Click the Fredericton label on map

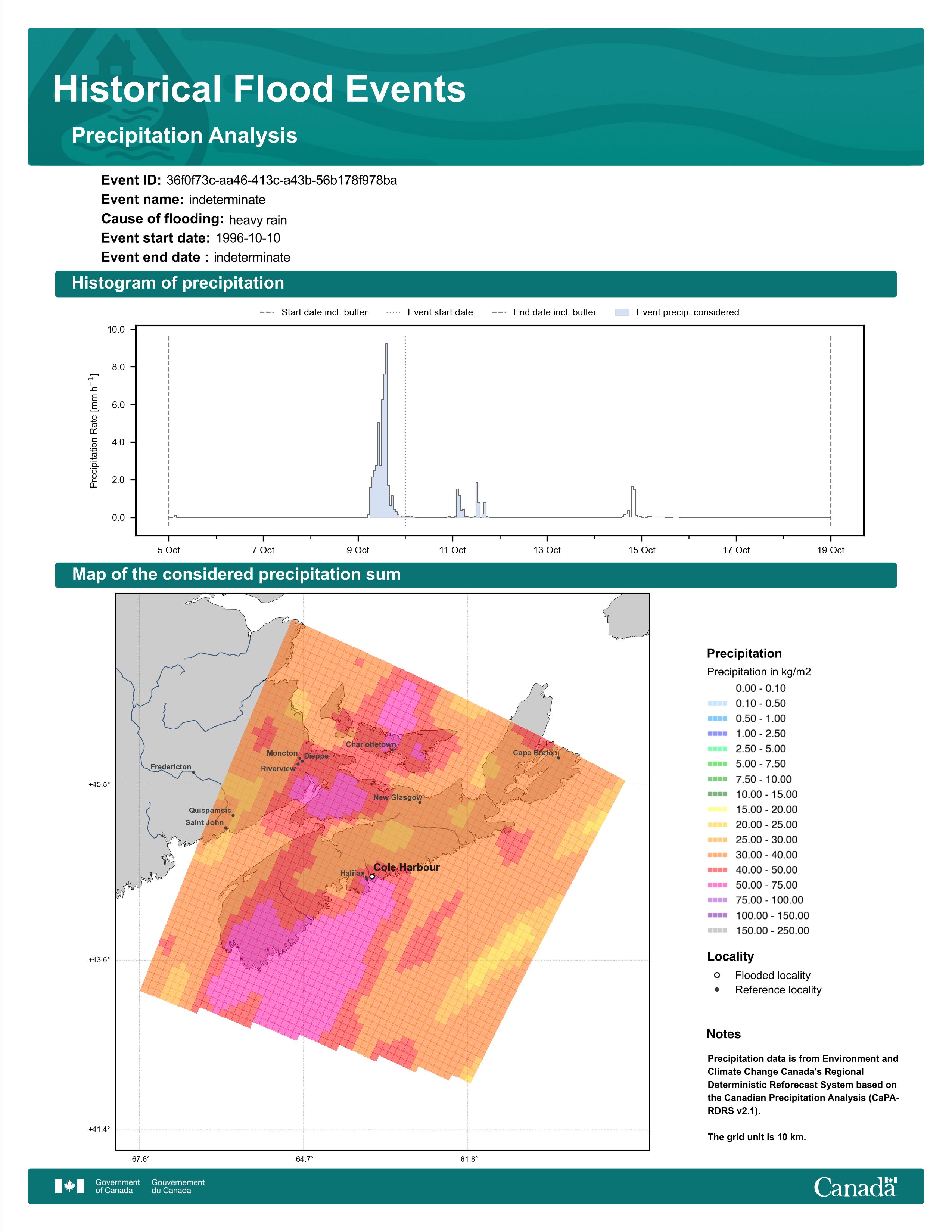tap(171, 766)
